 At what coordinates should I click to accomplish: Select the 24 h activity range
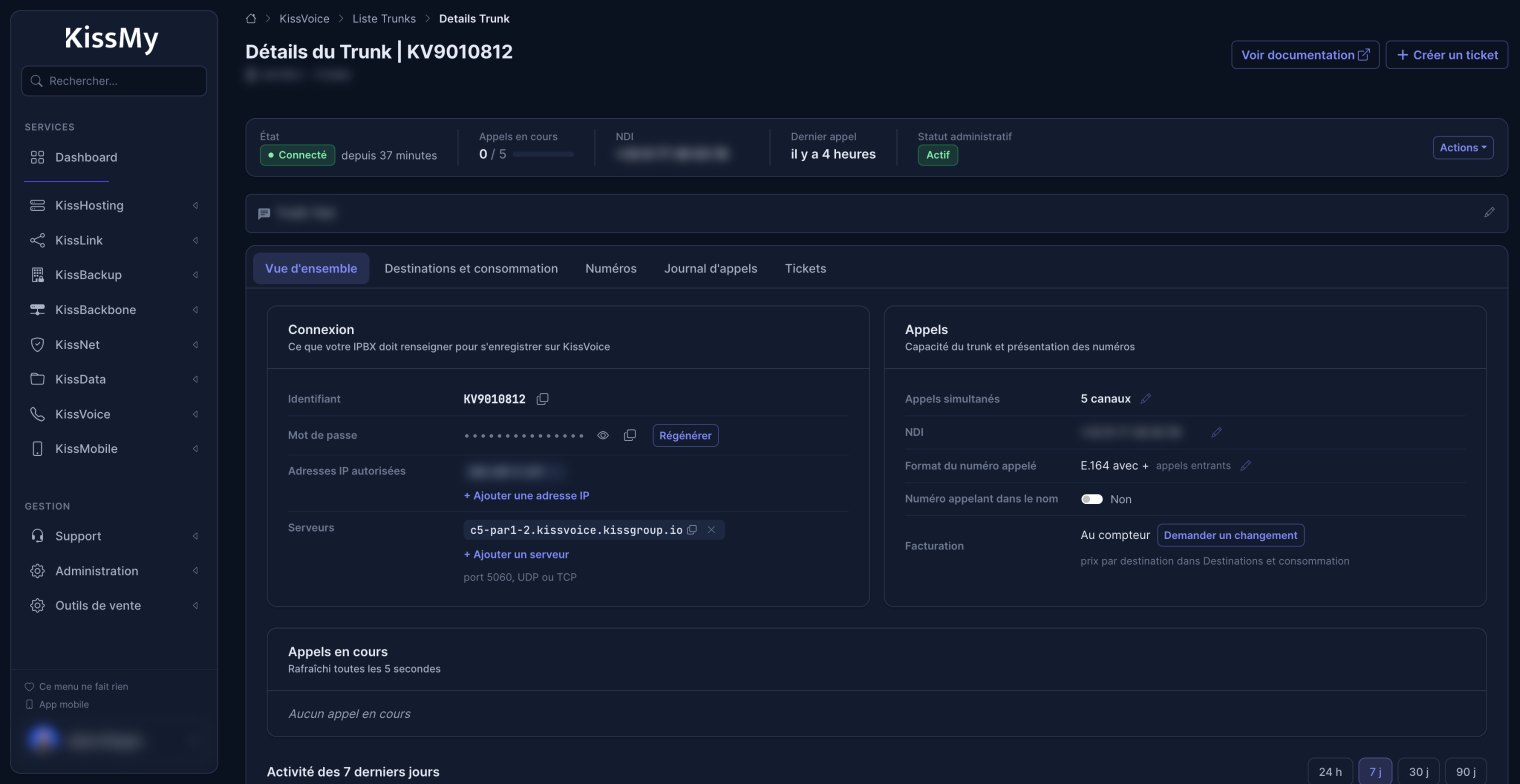(1330, 772)
